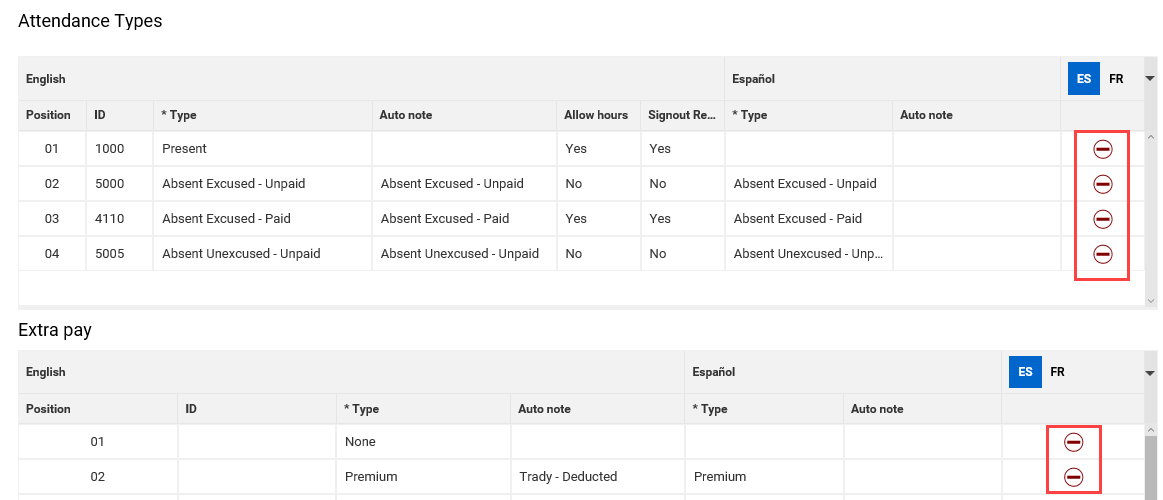Screen dimensions: 1163x500
Task: Remove the Absent Excused - Paid row
Action: pyautogui.click(x=1102, y=219)
